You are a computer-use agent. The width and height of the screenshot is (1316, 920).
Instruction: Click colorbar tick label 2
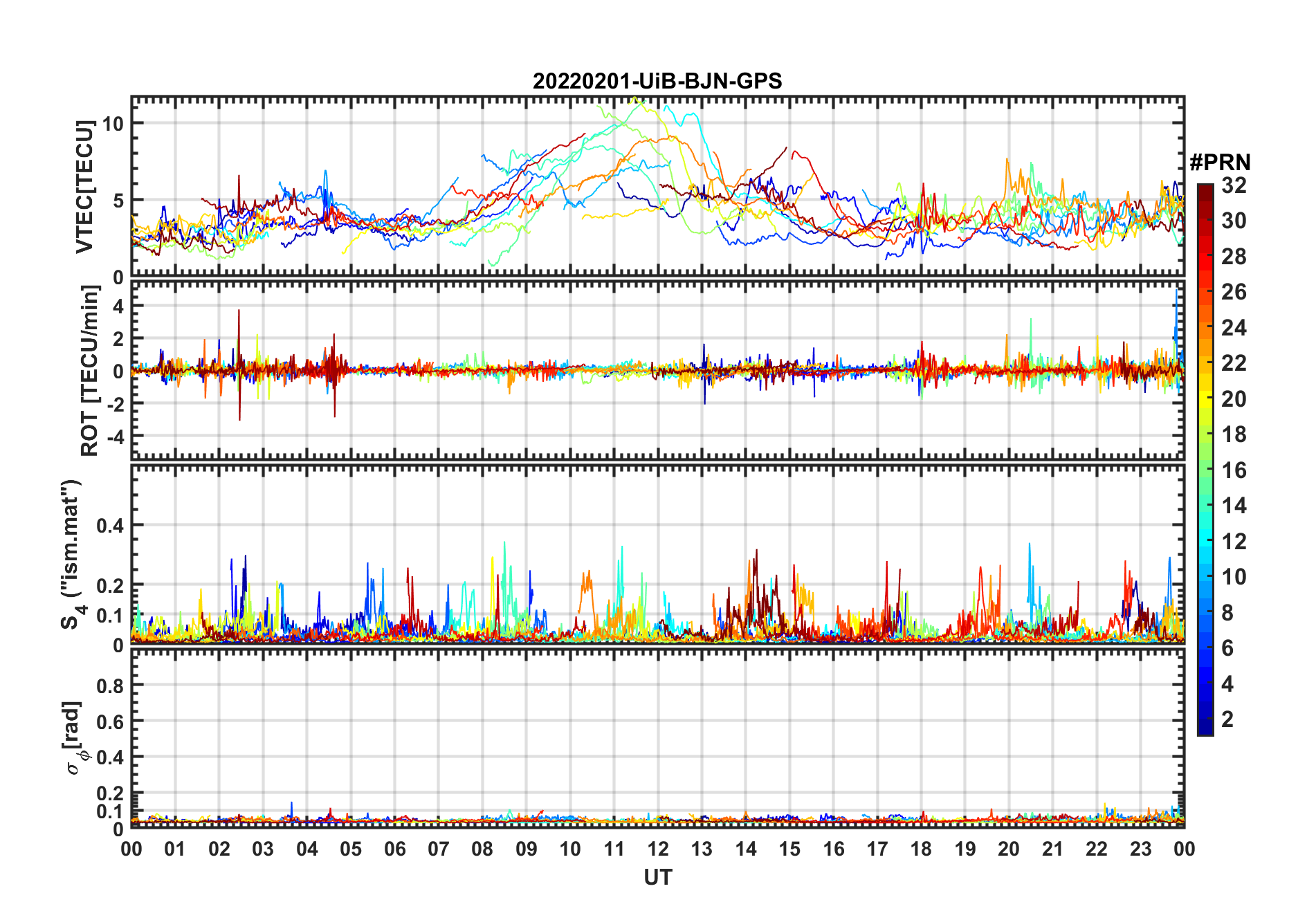click(1227, 719)
